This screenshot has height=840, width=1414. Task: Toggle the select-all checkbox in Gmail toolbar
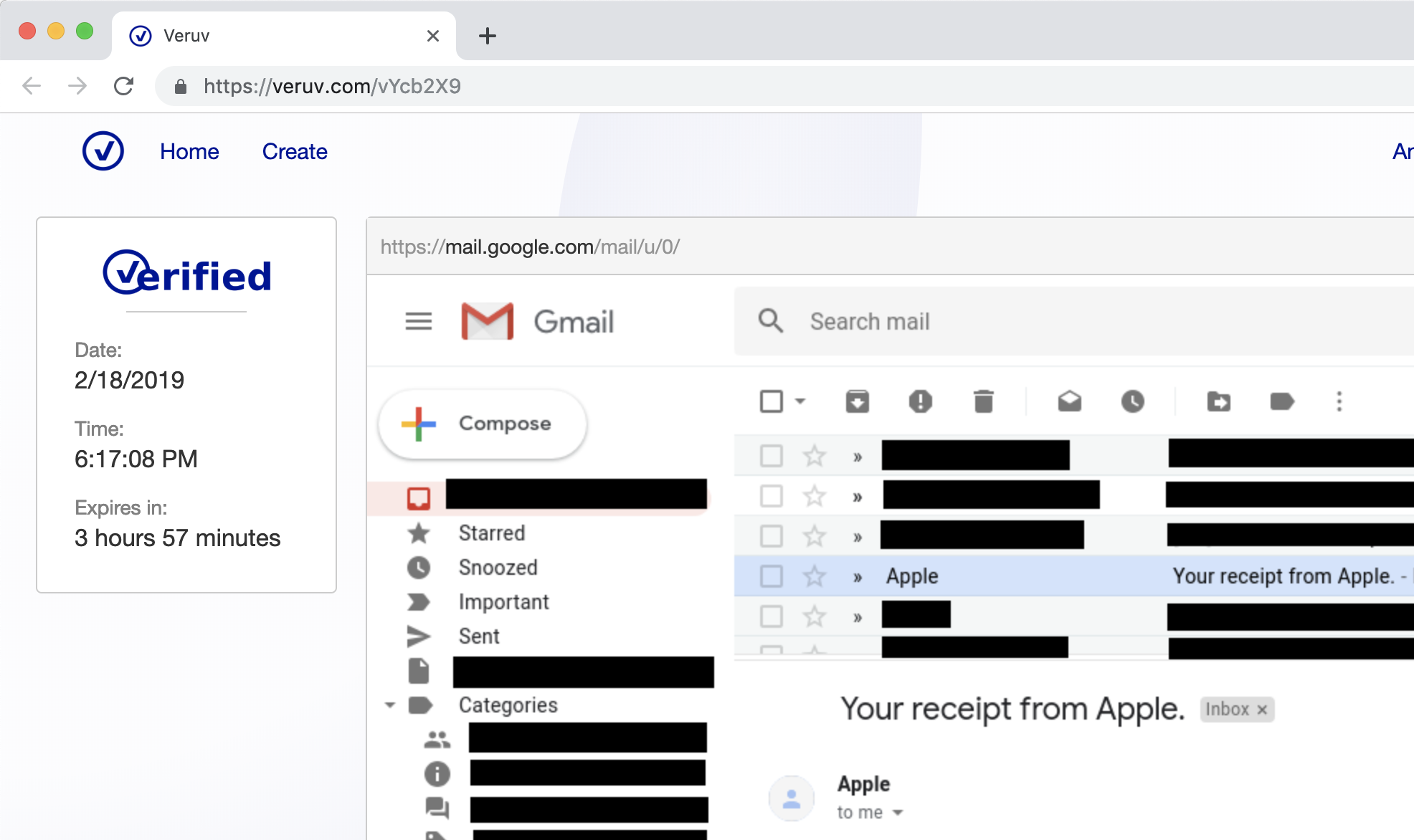pos(772,401)
